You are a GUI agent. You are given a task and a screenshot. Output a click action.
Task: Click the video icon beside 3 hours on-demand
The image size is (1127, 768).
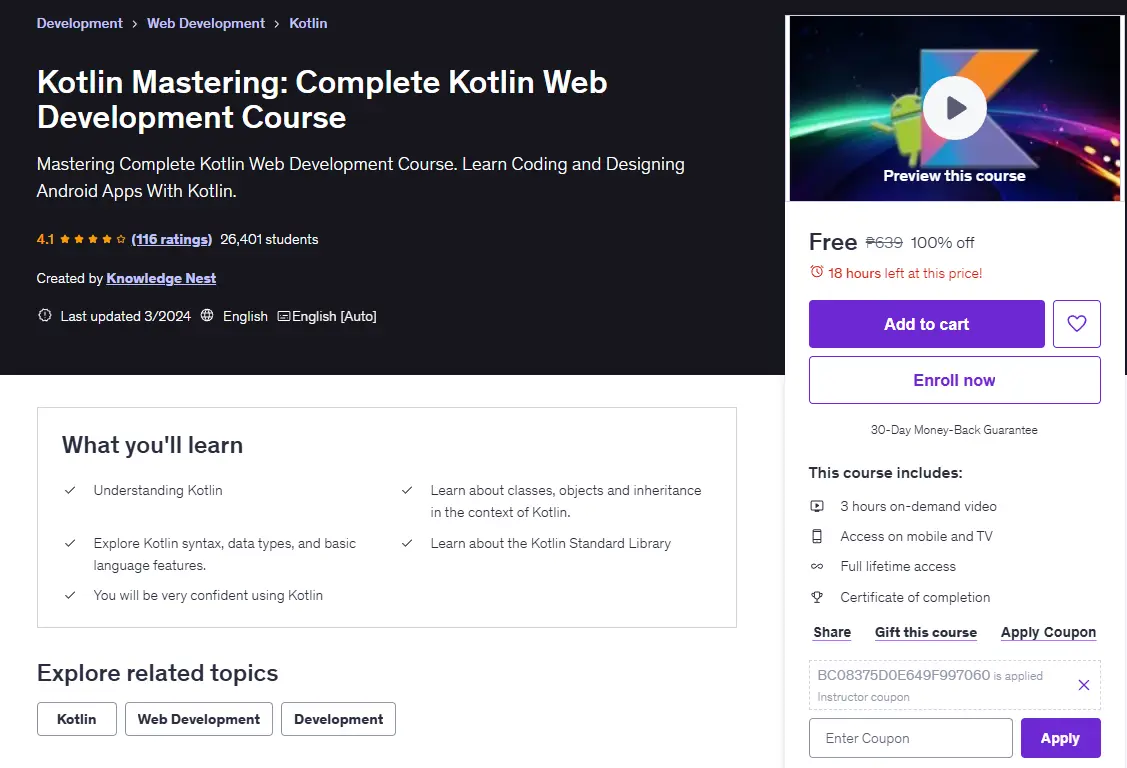(x=817, y=506)
